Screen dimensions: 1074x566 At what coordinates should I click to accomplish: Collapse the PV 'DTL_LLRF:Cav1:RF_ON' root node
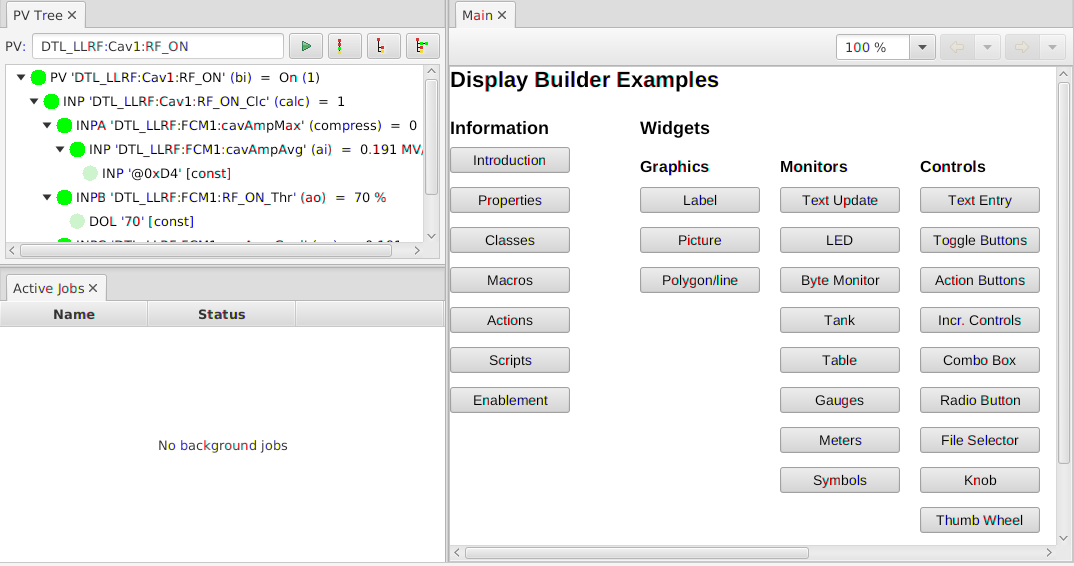(21, 77)
